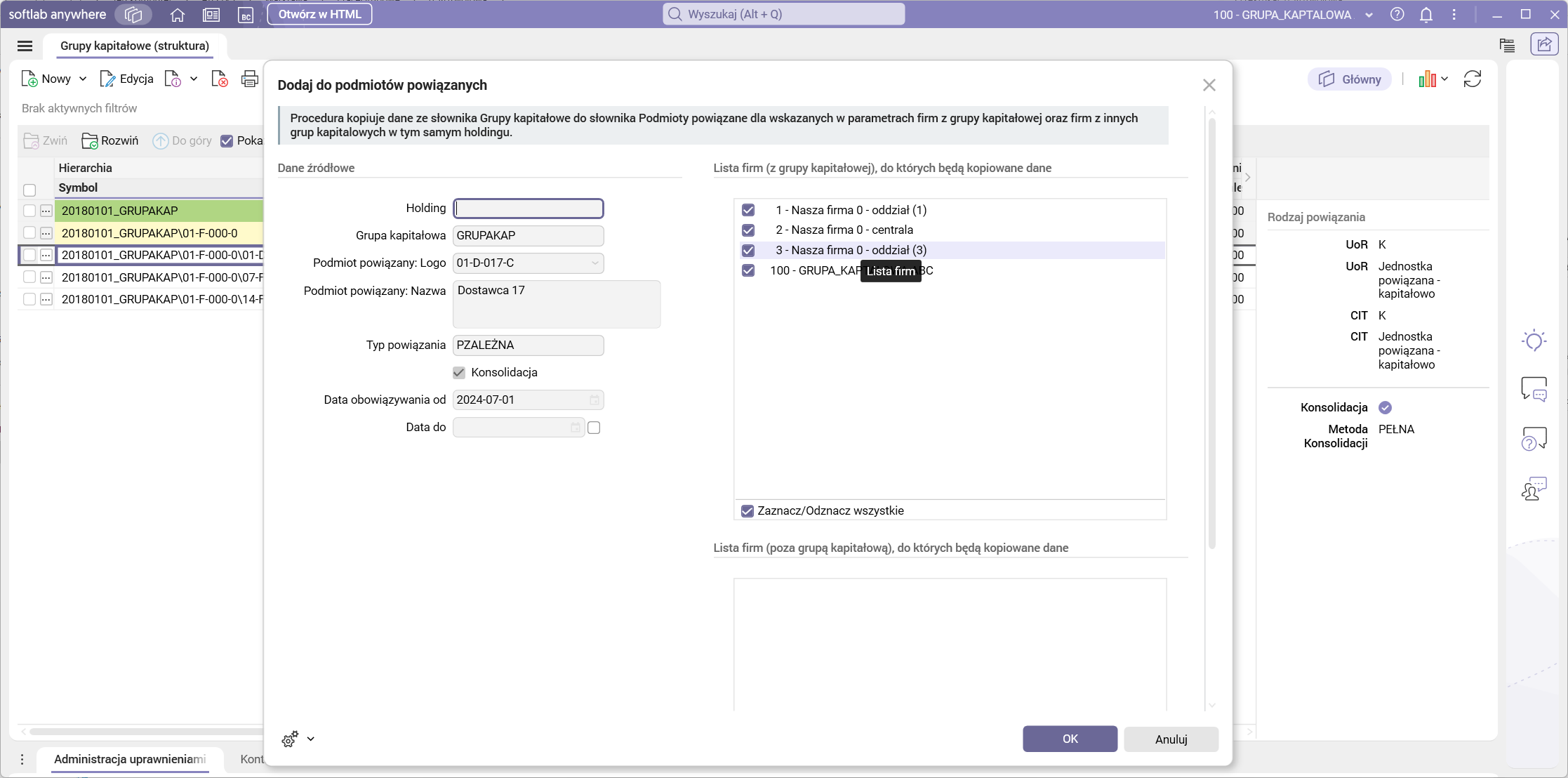Screen dimensions: 1568x778
Task: Click the Anuluj button
Action: pyautogui.click(x=1171, y=739)
